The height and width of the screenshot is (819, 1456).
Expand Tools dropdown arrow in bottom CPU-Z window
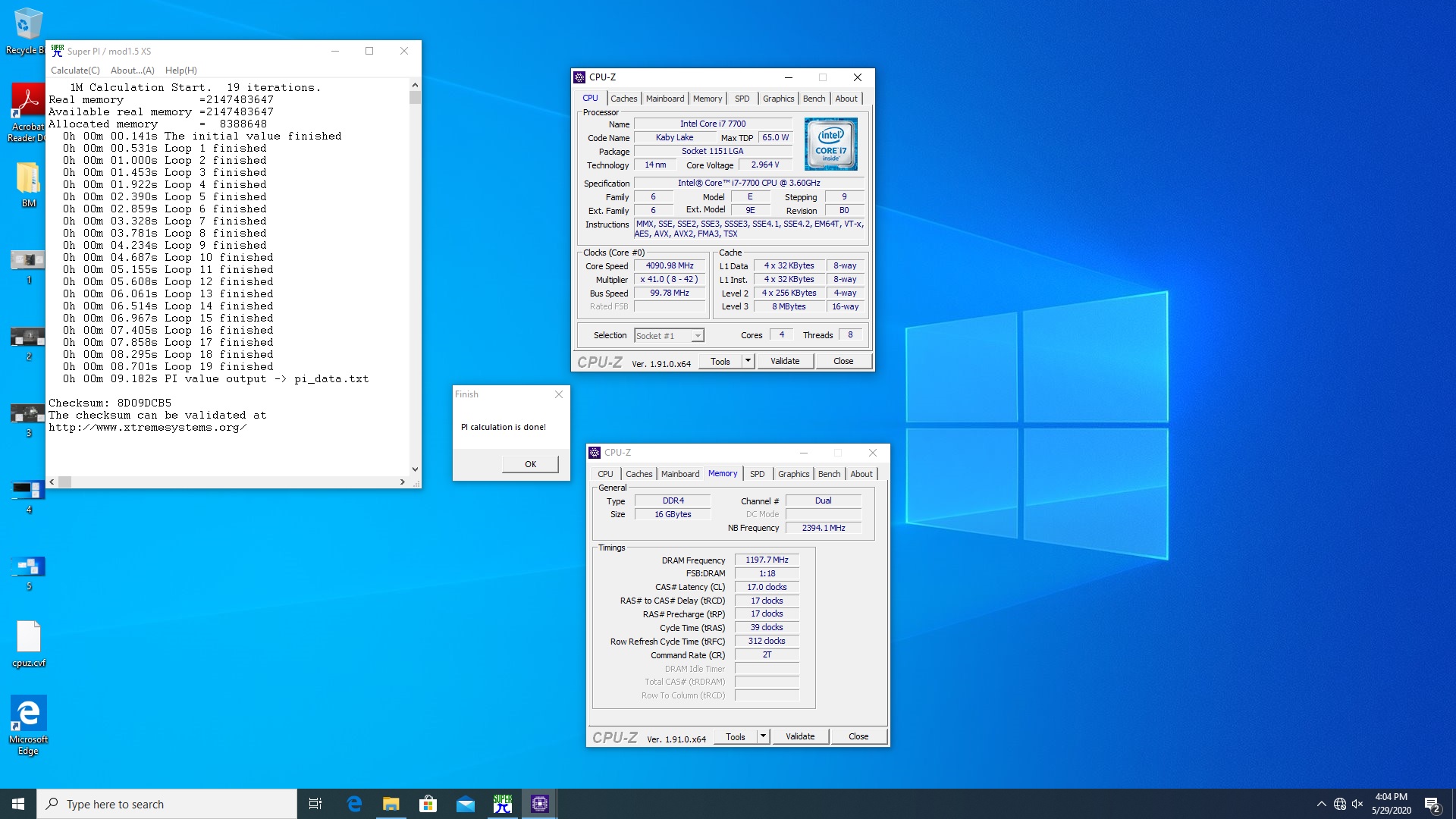tap(763, 737)
